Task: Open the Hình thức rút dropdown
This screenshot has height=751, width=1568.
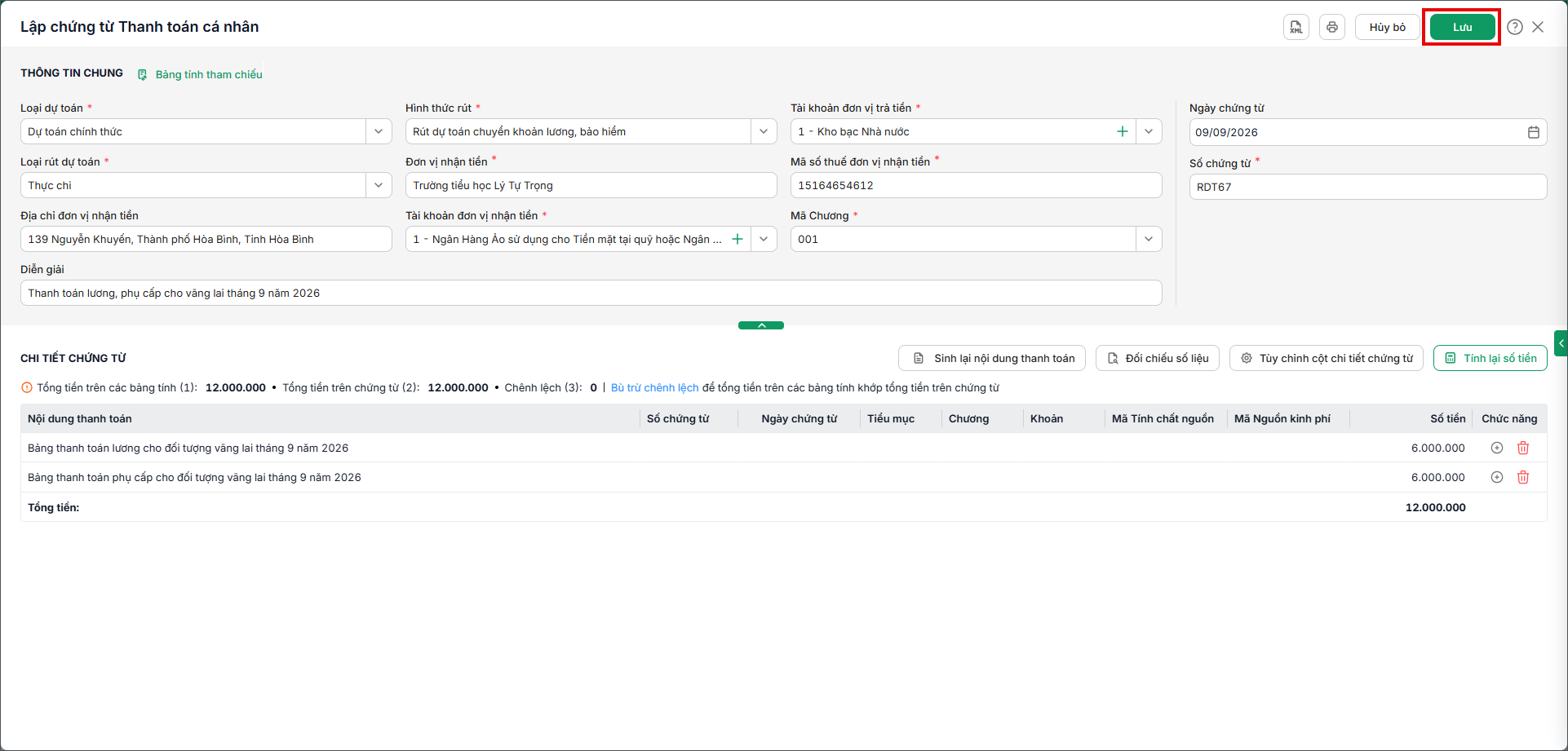Action: click(764, 131)
